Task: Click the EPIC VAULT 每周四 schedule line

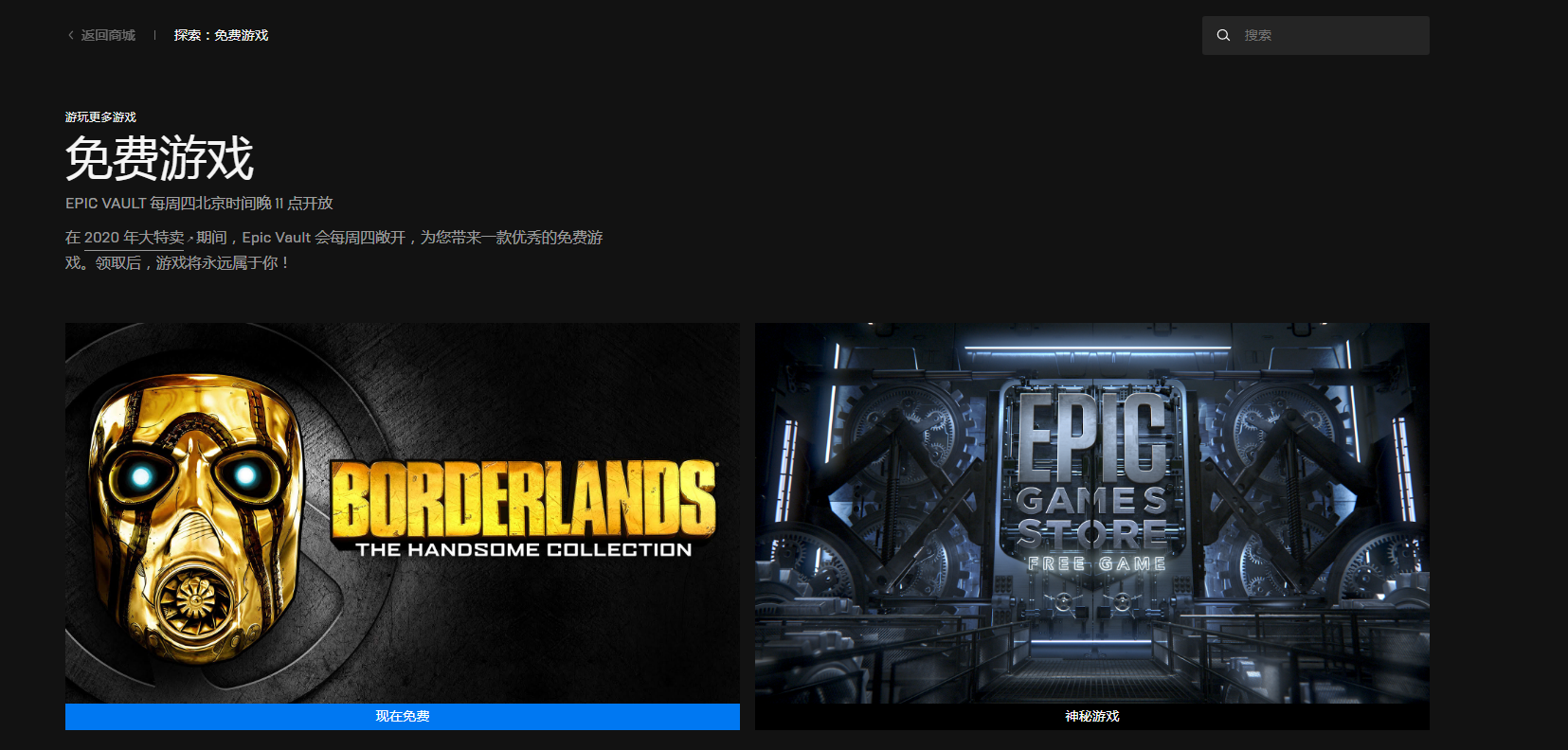Action: coord(199,204)
